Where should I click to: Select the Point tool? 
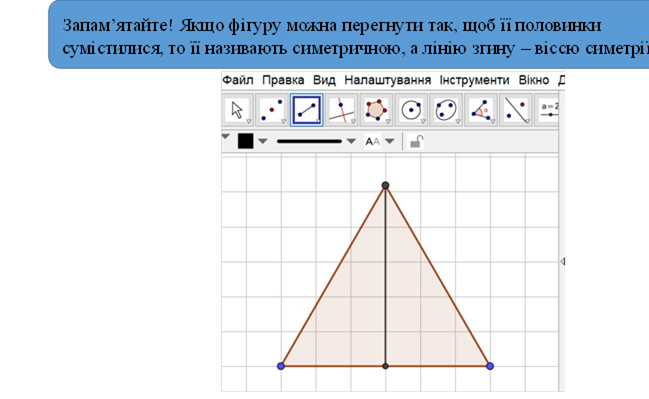pos(272,110)
